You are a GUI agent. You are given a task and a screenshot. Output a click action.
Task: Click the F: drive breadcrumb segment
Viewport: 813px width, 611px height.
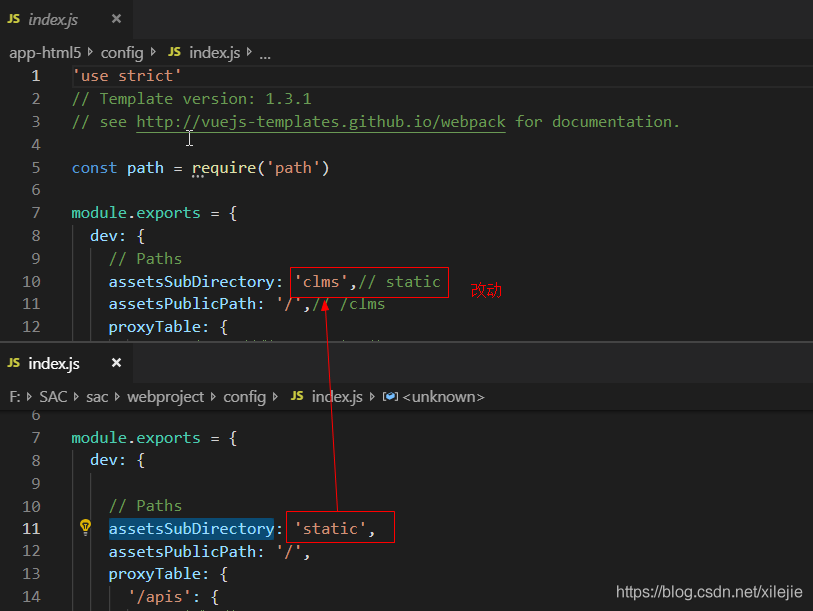click(x=15, y=397)
